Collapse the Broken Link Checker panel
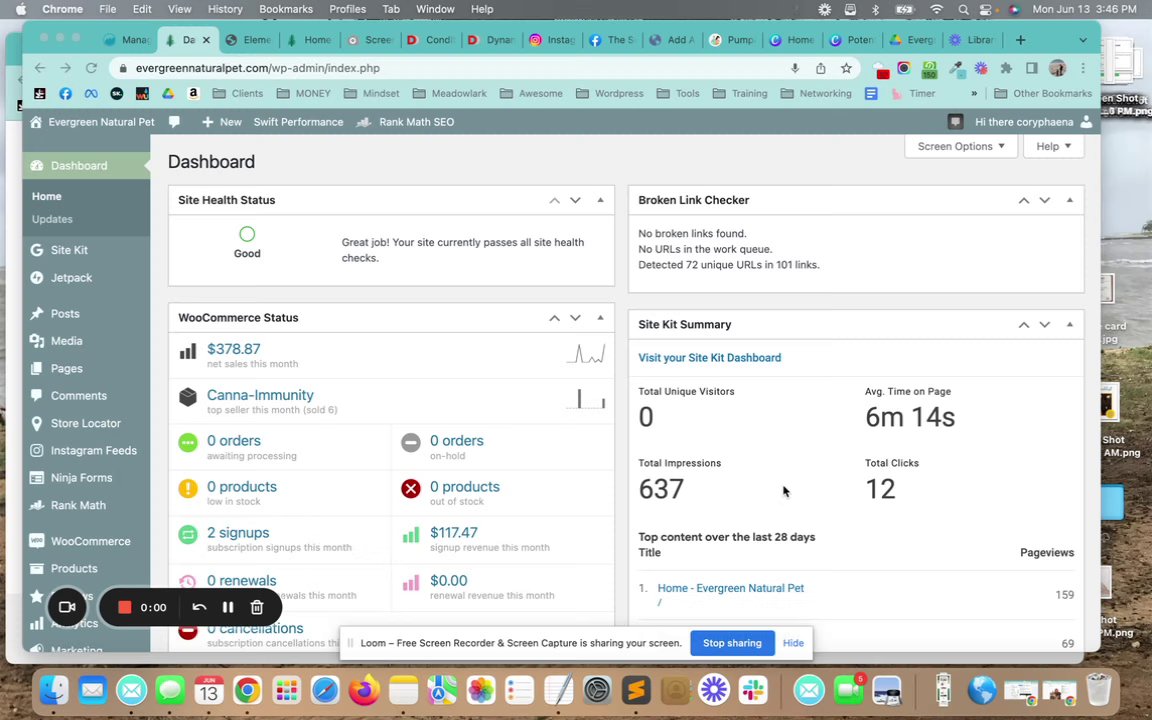 click(x=1070, y=200)
